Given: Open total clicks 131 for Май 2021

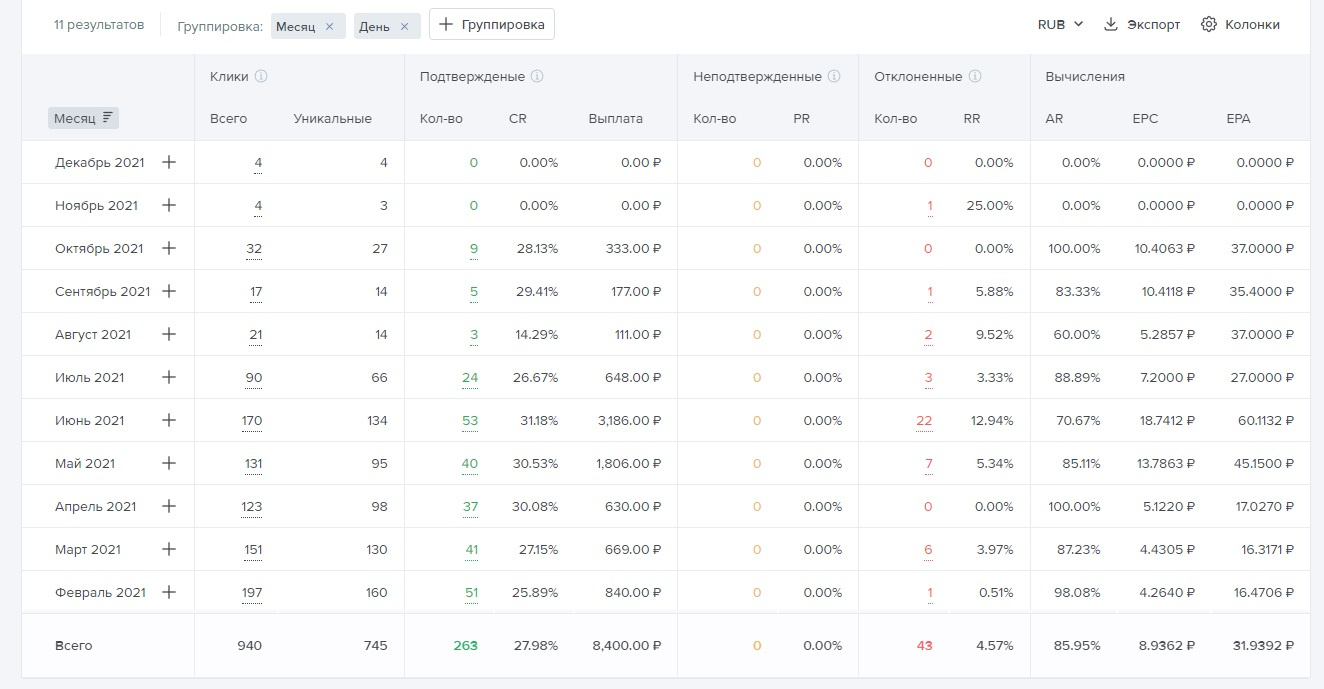Looking at the screenshot, I should (x=252, y=464).
